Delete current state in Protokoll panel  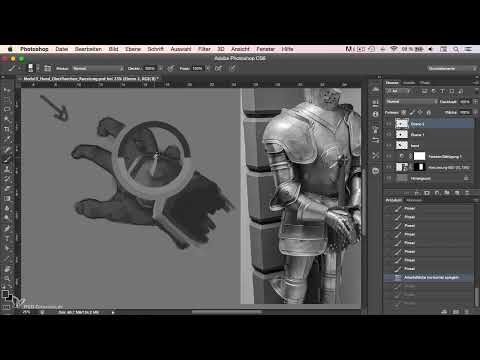[x=467, y=312]
